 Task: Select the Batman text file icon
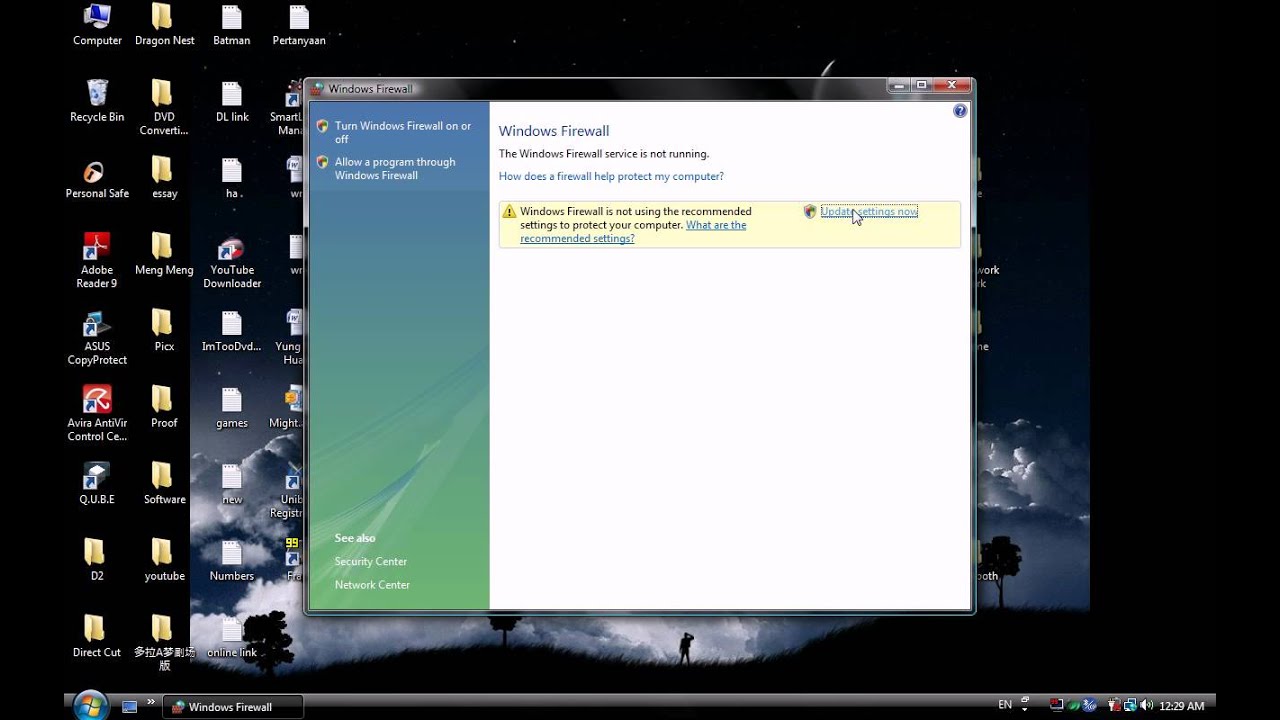(x=231, y=25)
